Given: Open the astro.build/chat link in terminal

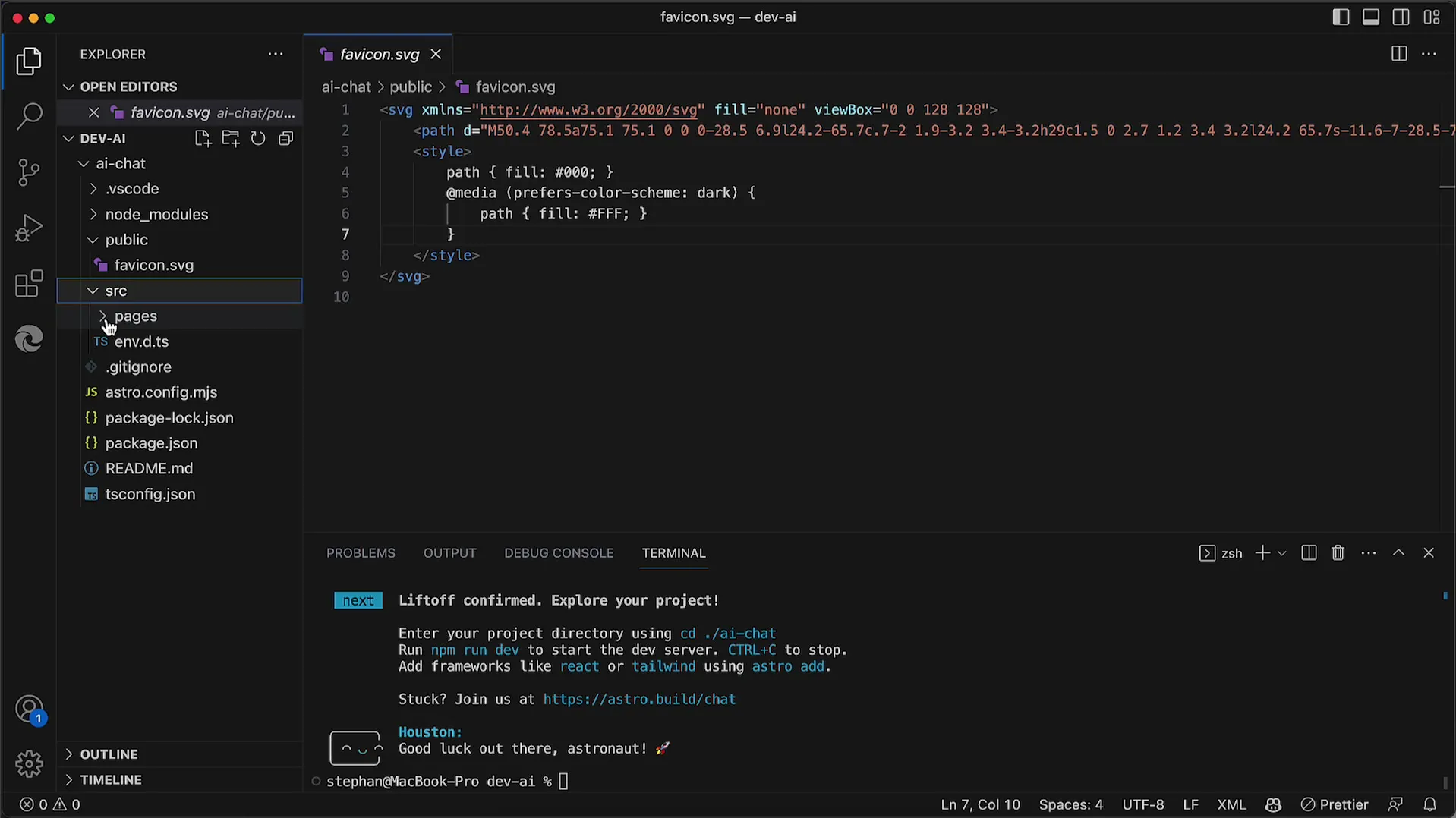Looking at the screenshot, I should 639,699.
